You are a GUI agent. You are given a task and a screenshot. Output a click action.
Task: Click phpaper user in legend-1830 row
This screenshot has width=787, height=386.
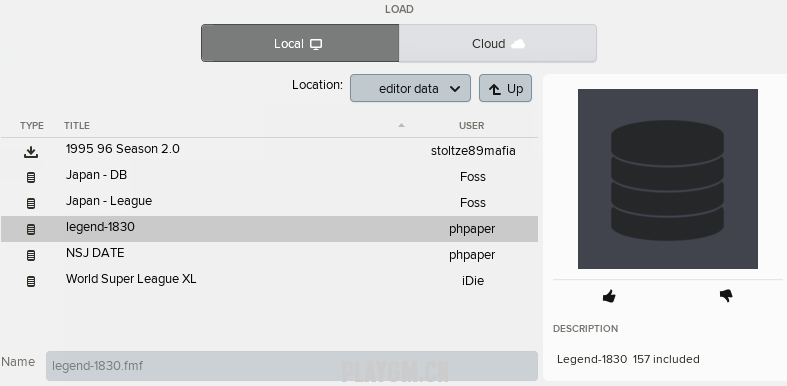[x=472, y=229]
